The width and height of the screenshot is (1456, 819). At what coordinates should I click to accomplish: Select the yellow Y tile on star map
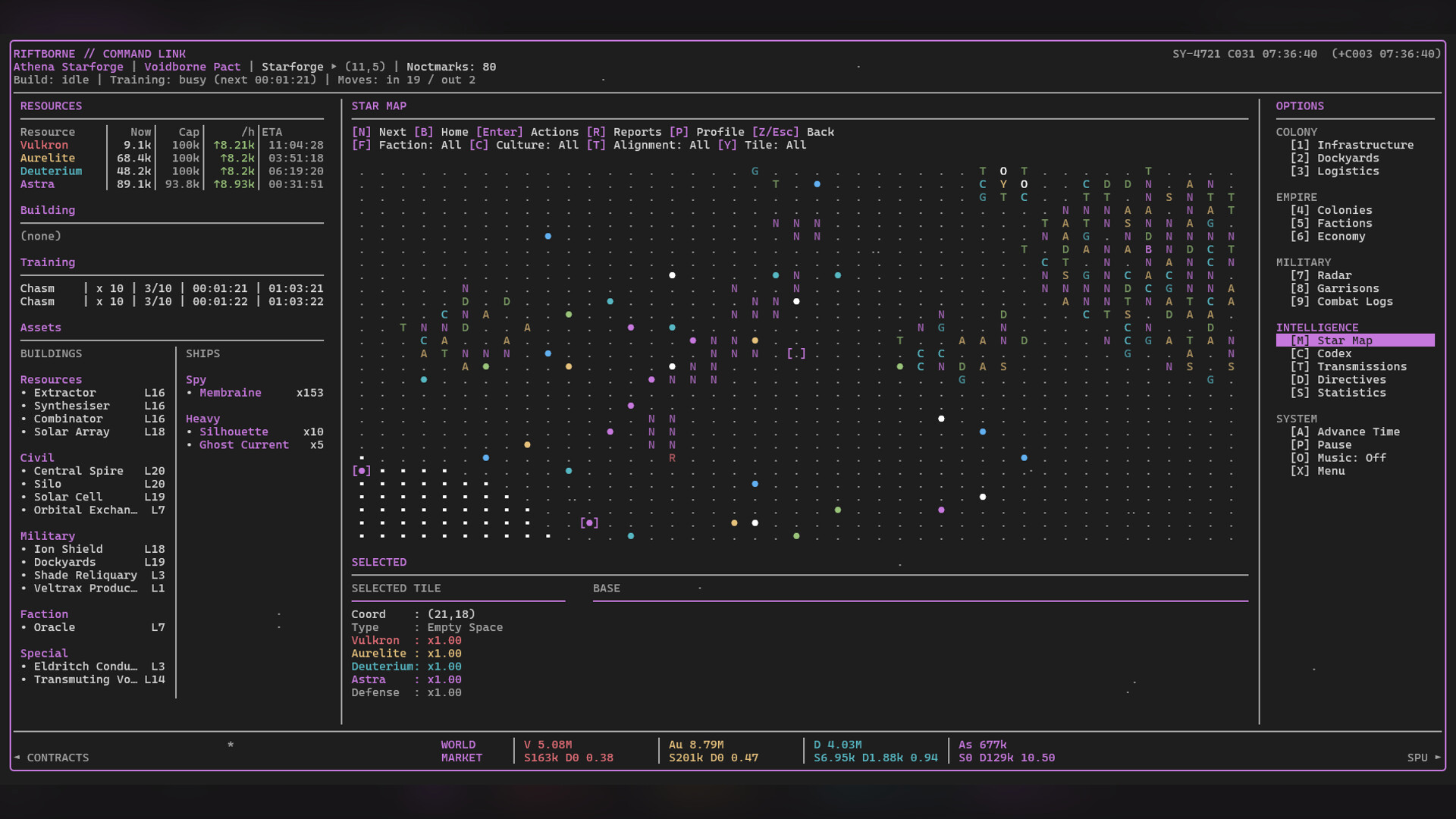[1003, 184]
